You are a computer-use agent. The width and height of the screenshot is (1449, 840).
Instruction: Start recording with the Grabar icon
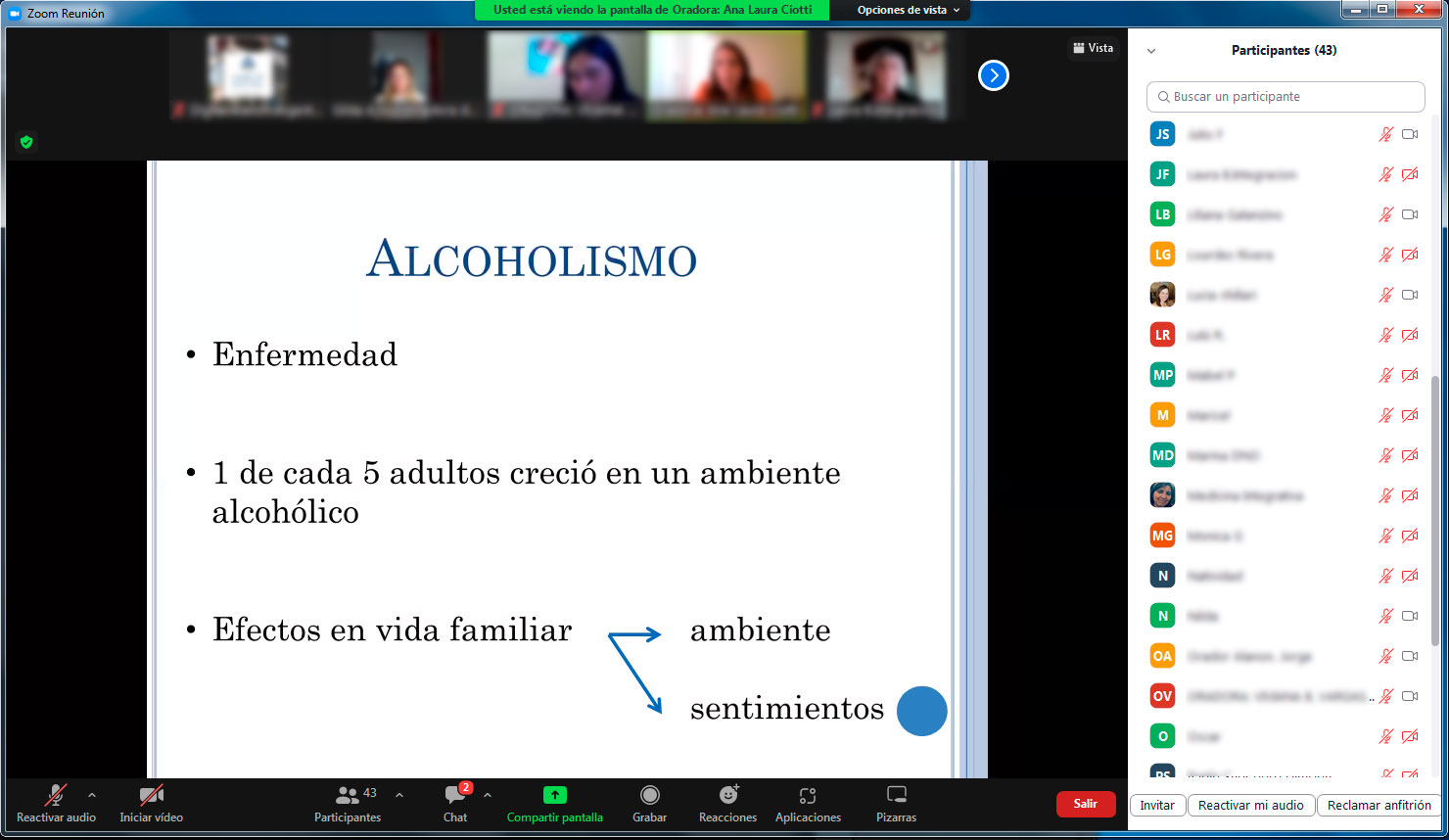[x=649, y=795]
